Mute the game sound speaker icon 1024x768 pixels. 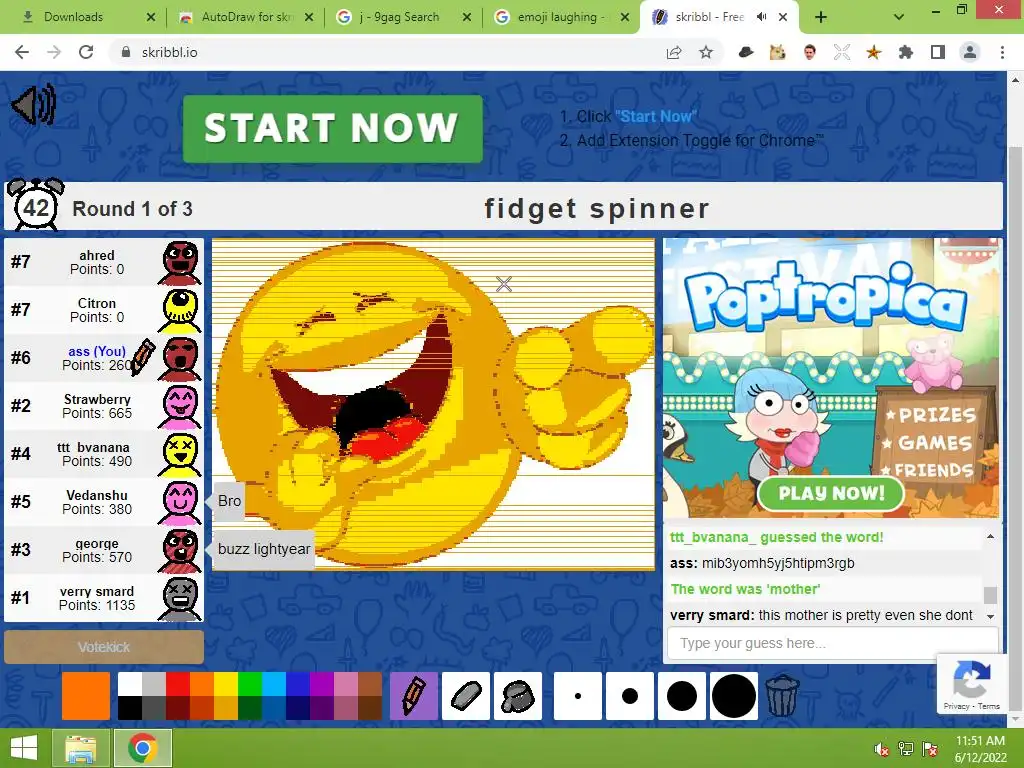(x=34, y=104)
